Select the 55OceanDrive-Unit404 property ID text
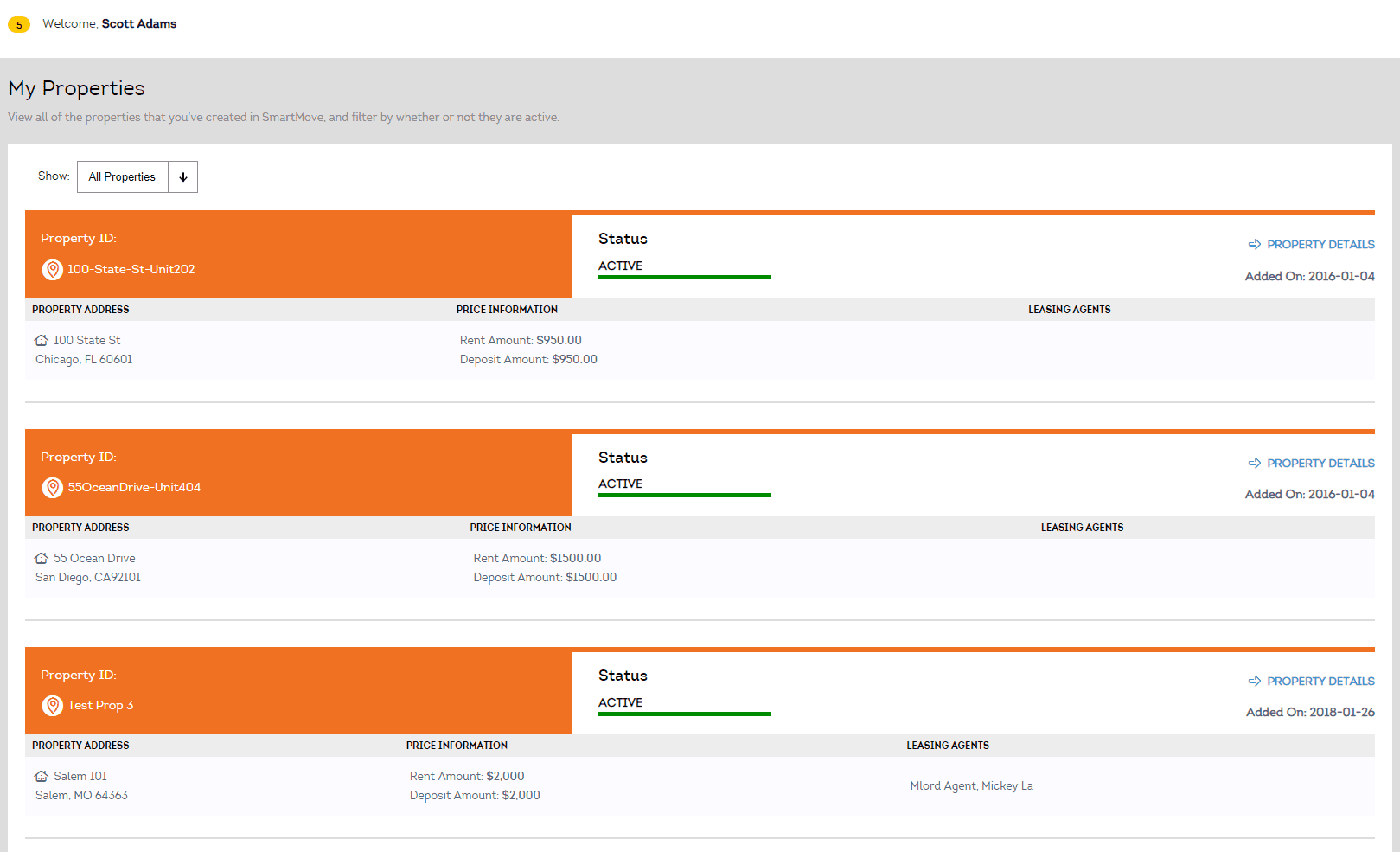The image size is (1400, 852). tap(134, 488)
